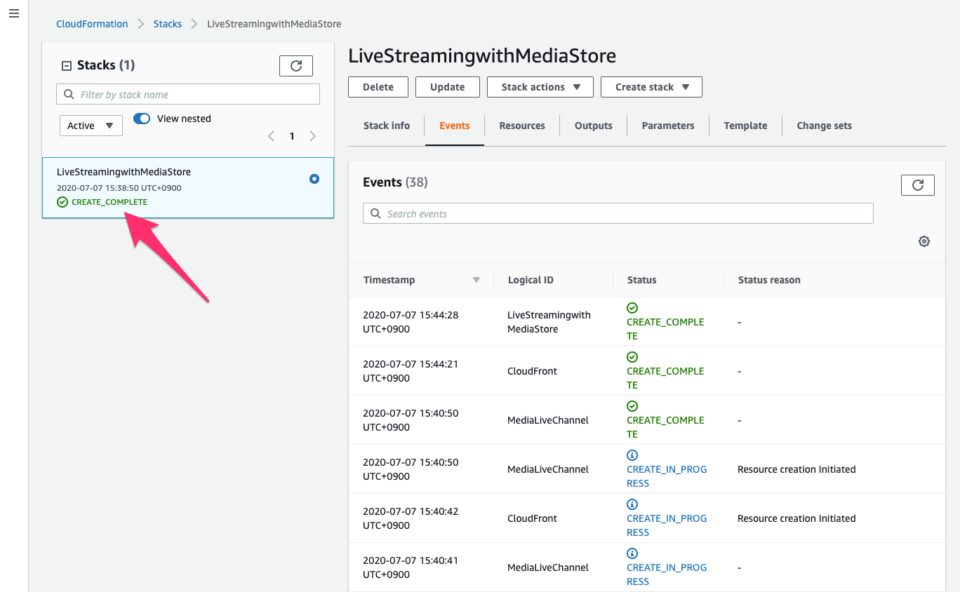This screenshot has height=592, width=960.
Task: Click the search magnifier in stack filter
Action: coord(69,93)
